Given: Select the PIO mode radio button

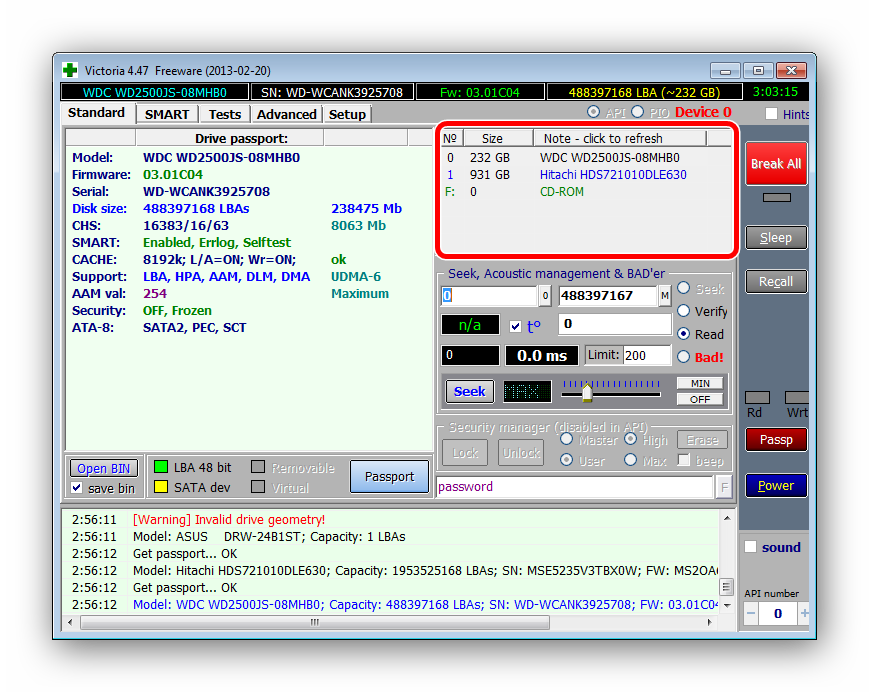Looking at the screenshot, I should pos(638,113).
